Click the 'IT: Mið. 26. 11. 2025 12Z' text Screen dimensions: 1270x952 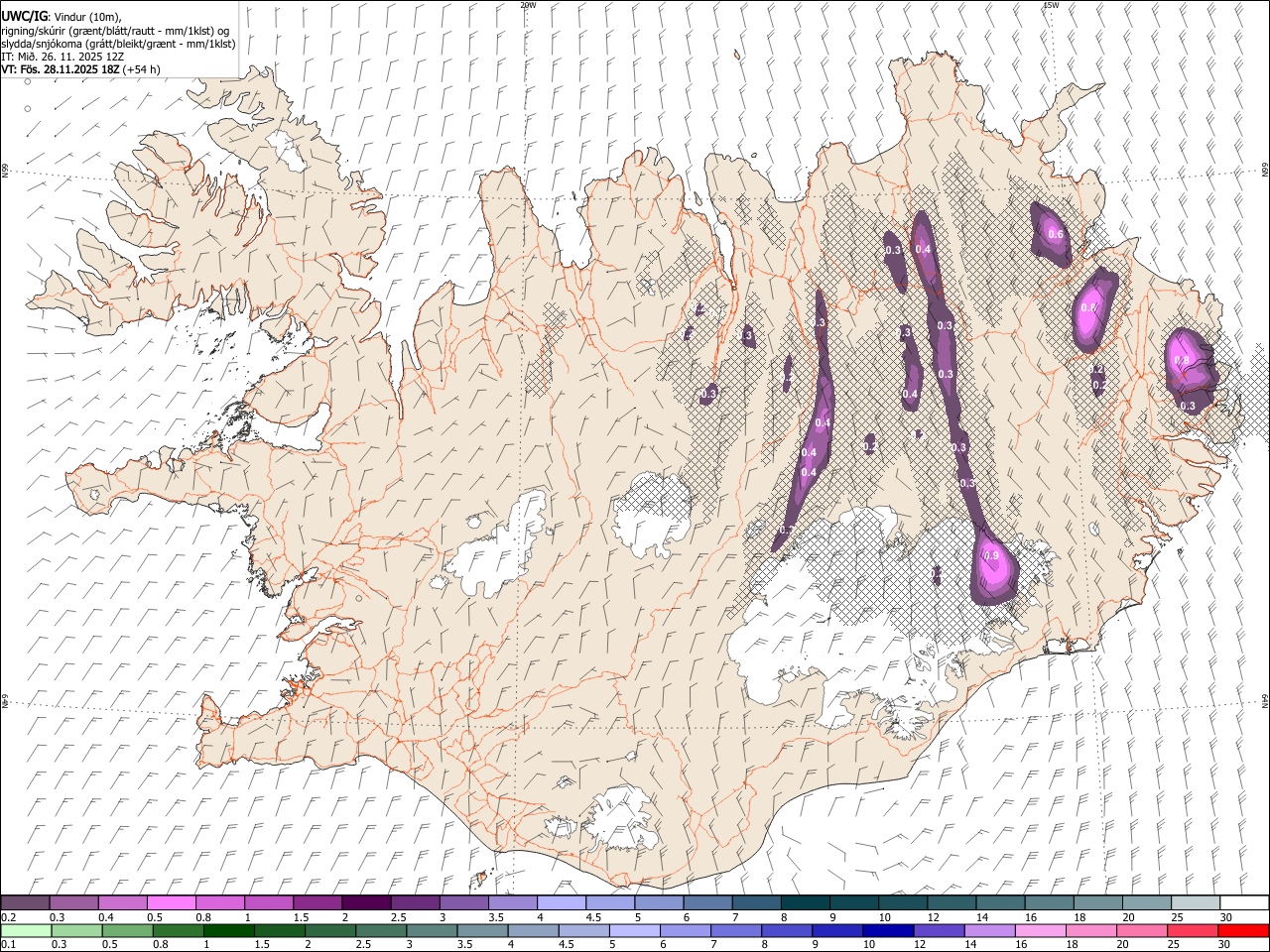[x=63, y=57]
